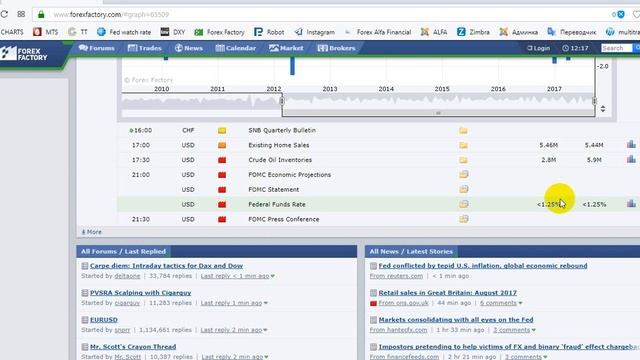
Task: Open graph icon for Crude Oil Inventories
Action: 631,159
